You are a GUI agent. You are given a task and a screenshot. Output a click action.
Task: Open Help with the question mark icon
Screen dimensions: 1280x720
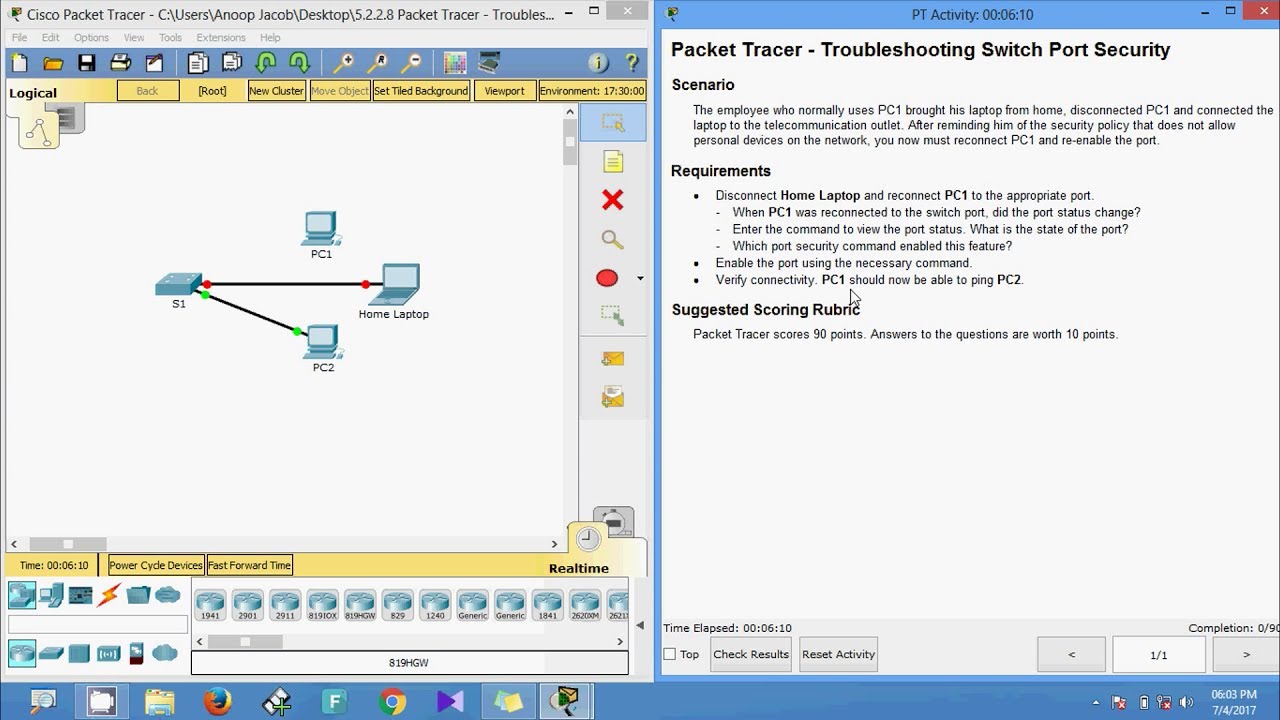(632, 63)
